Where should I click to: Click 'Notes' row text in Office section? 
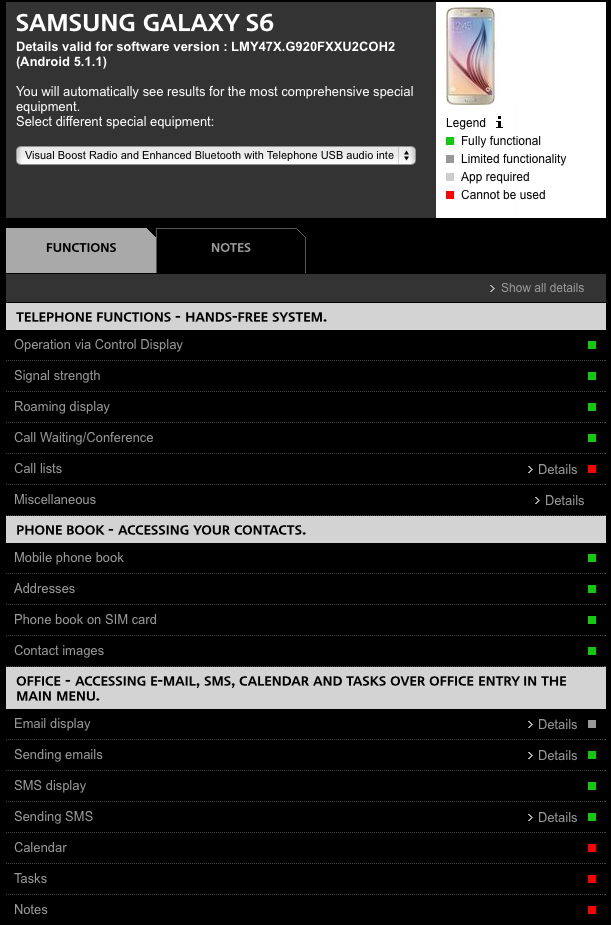pyautogui.click(x=31, y=910)
